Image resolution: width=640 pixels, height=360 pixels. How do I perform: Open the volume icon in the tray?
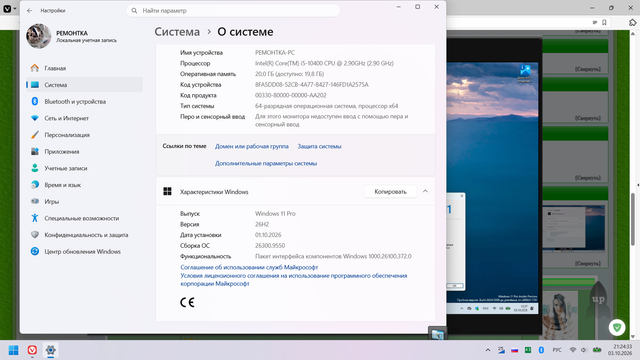(584, 350)
